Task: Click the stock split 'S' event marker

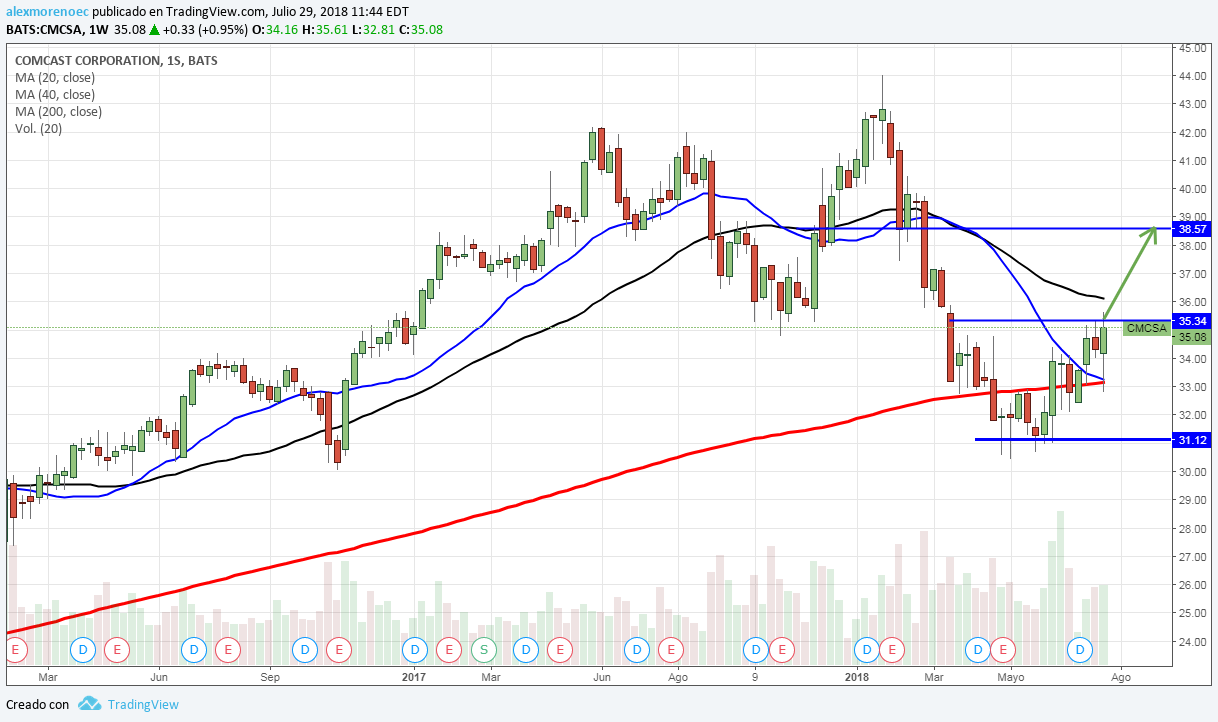Action: click(x=484, y=650)
